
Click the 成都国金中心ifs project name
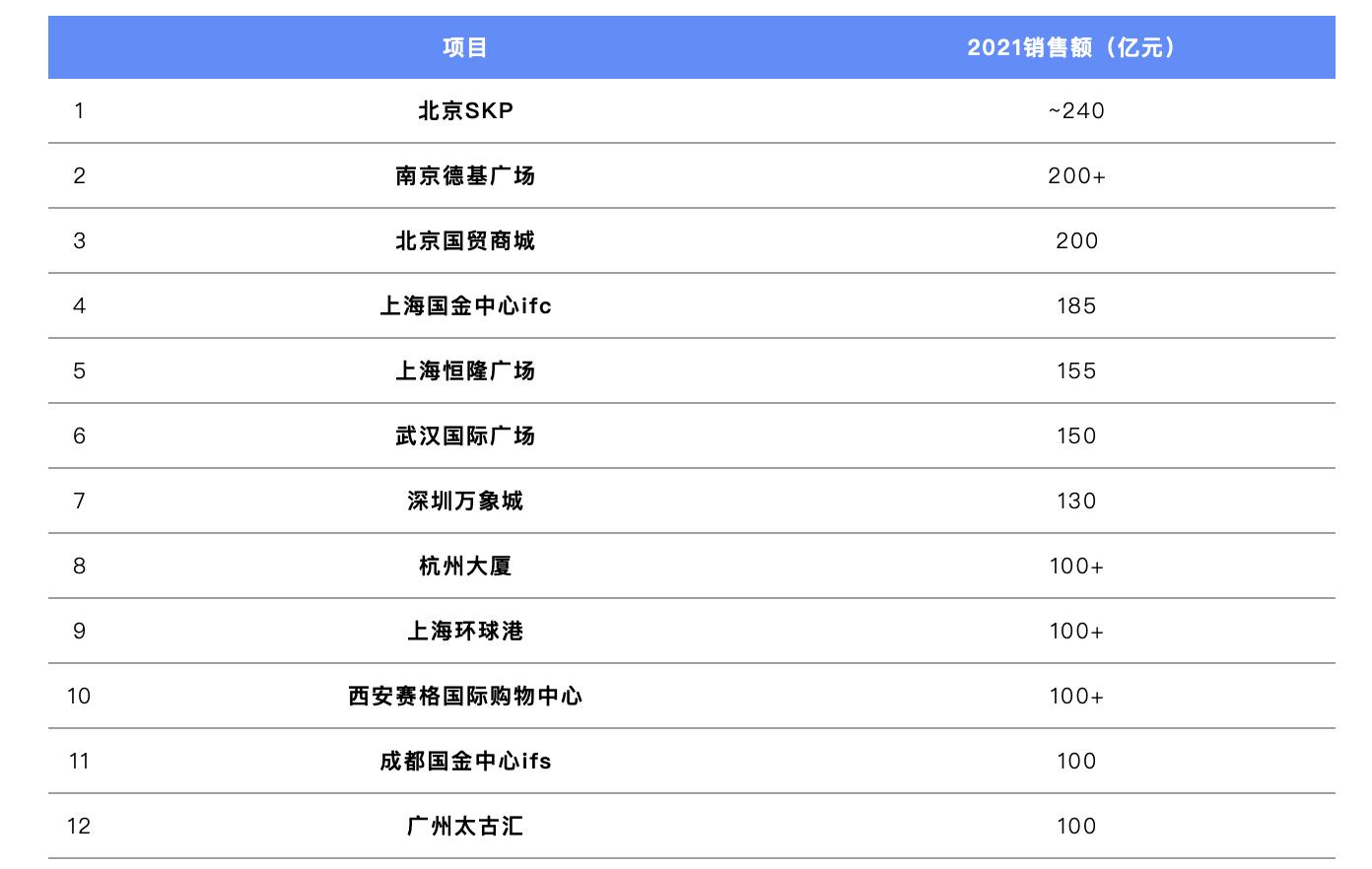[x=465, y=761]
